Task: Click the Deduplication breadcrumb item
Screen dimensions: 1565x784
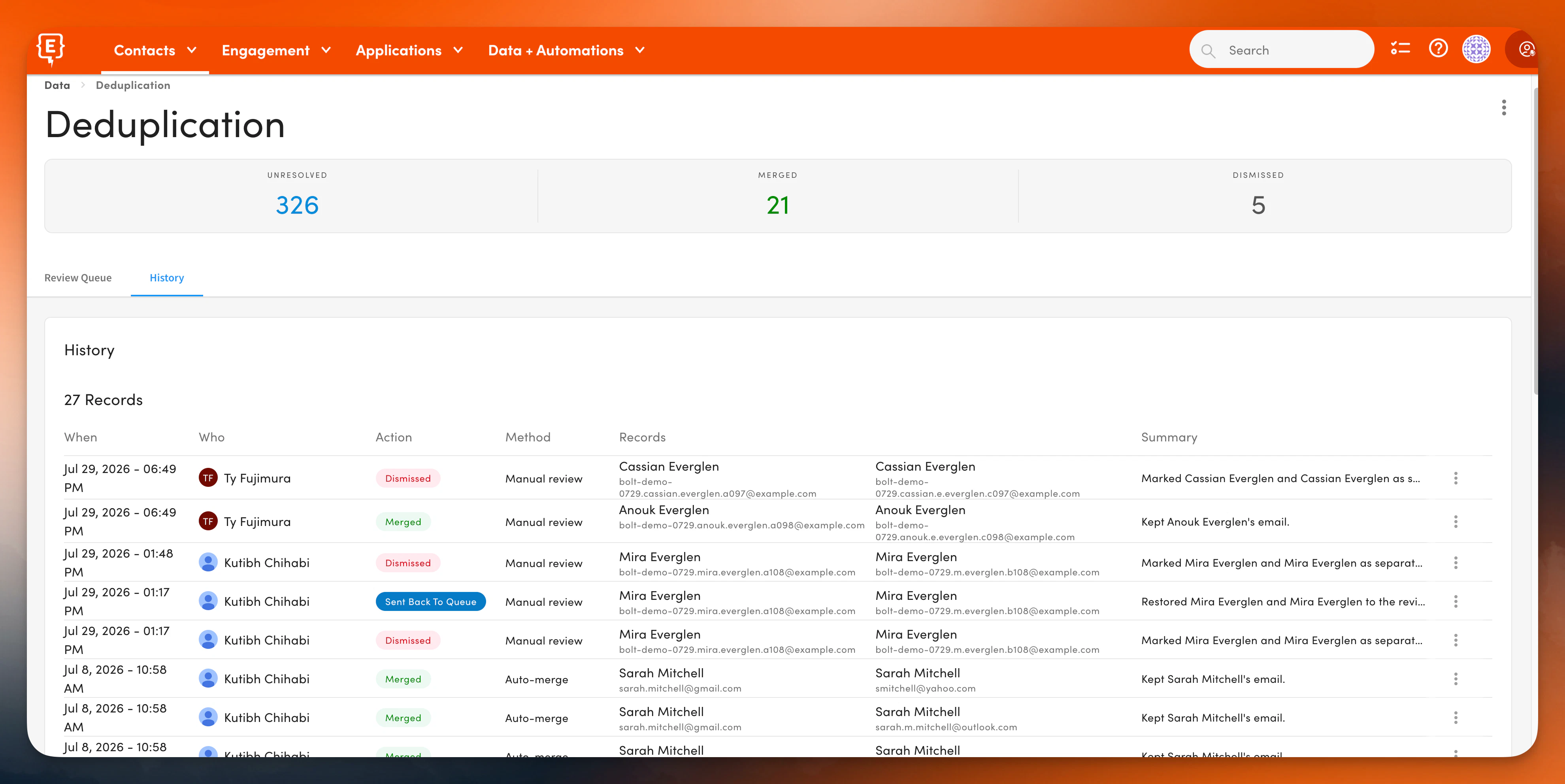Action: [x=133, y=86]
